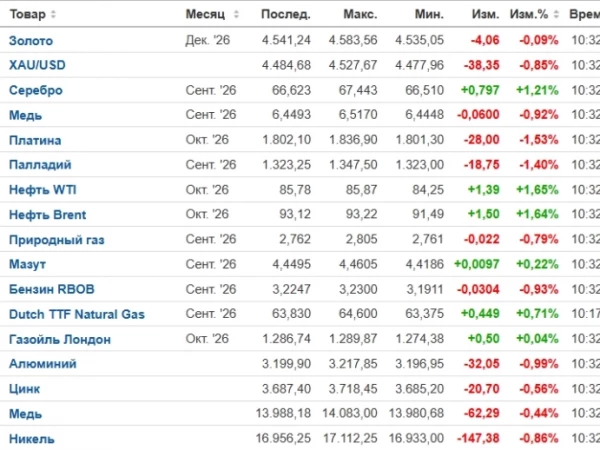Click the Платина link
The height and width of the screenshot is (450, 600).
(35, 140)
